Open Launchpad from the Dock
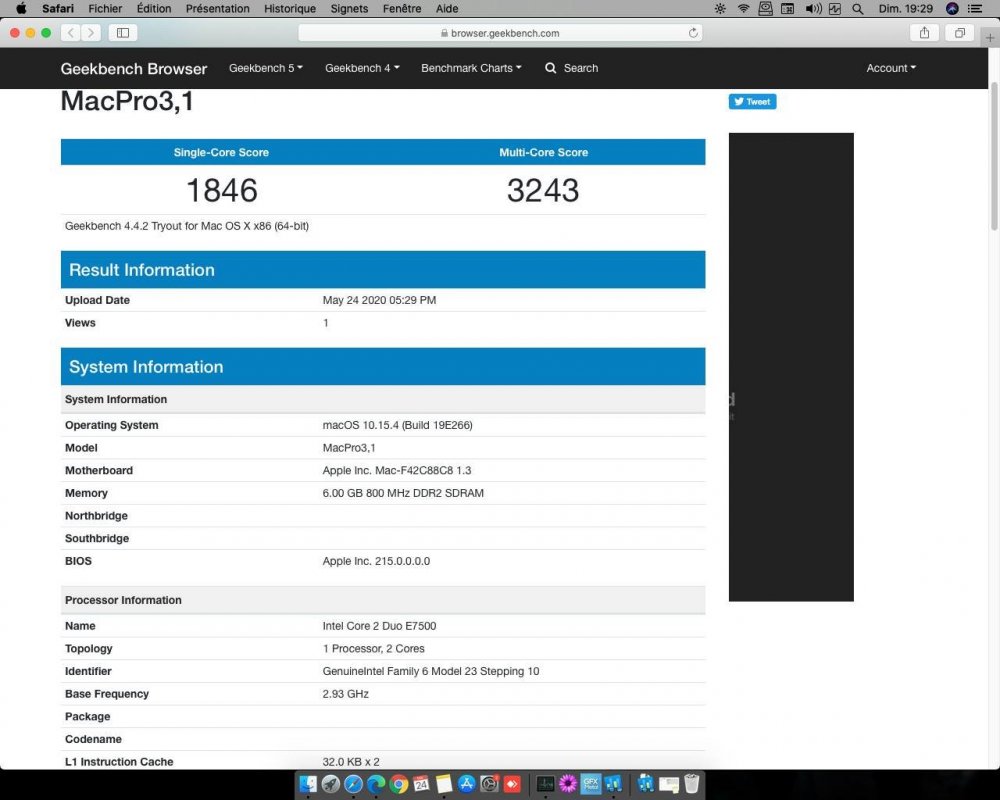 point(330,783)
